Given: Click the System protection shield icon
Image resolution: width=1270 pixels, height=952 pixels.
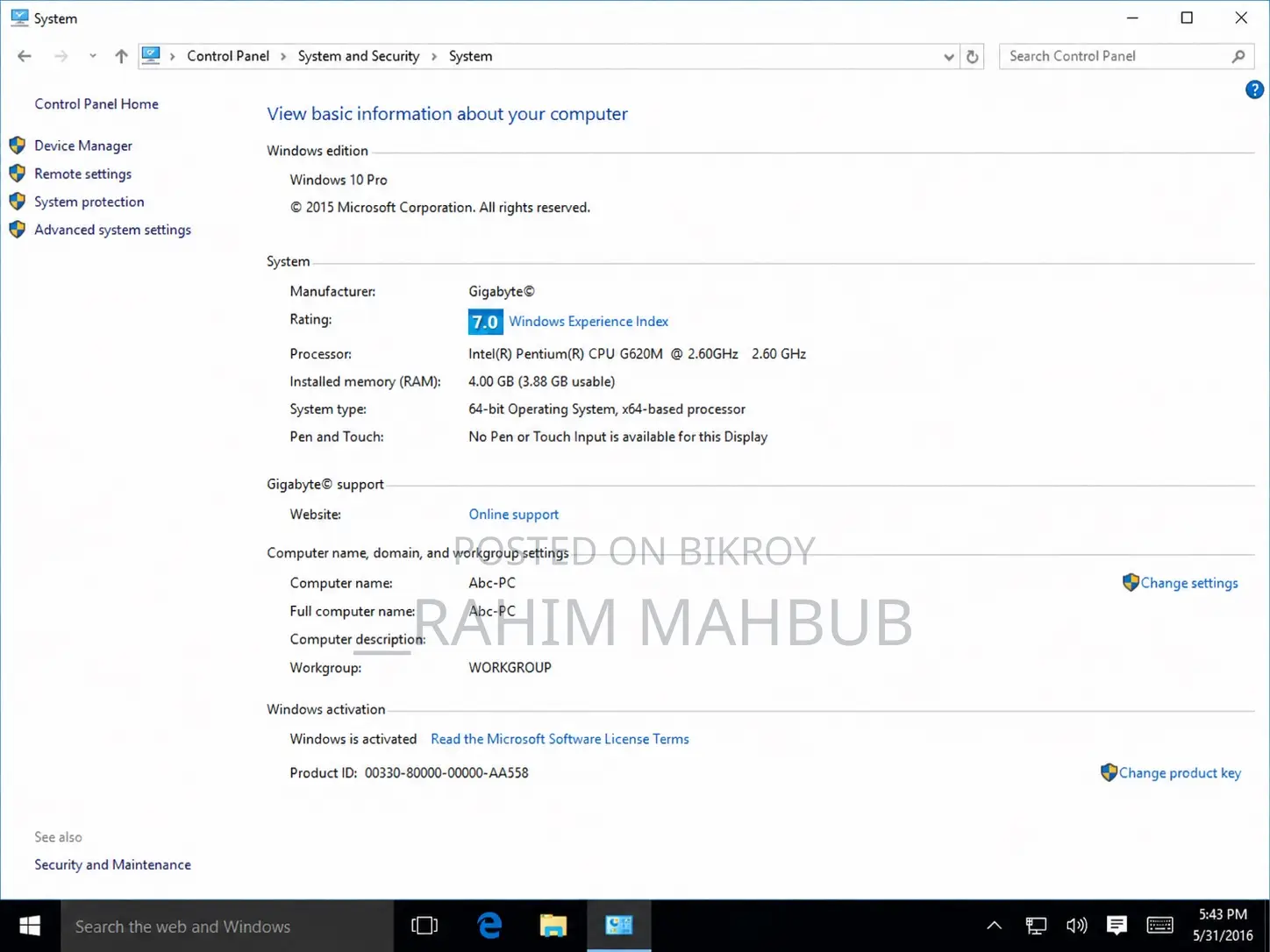Looking at the screenshot, I should point(17,202).
